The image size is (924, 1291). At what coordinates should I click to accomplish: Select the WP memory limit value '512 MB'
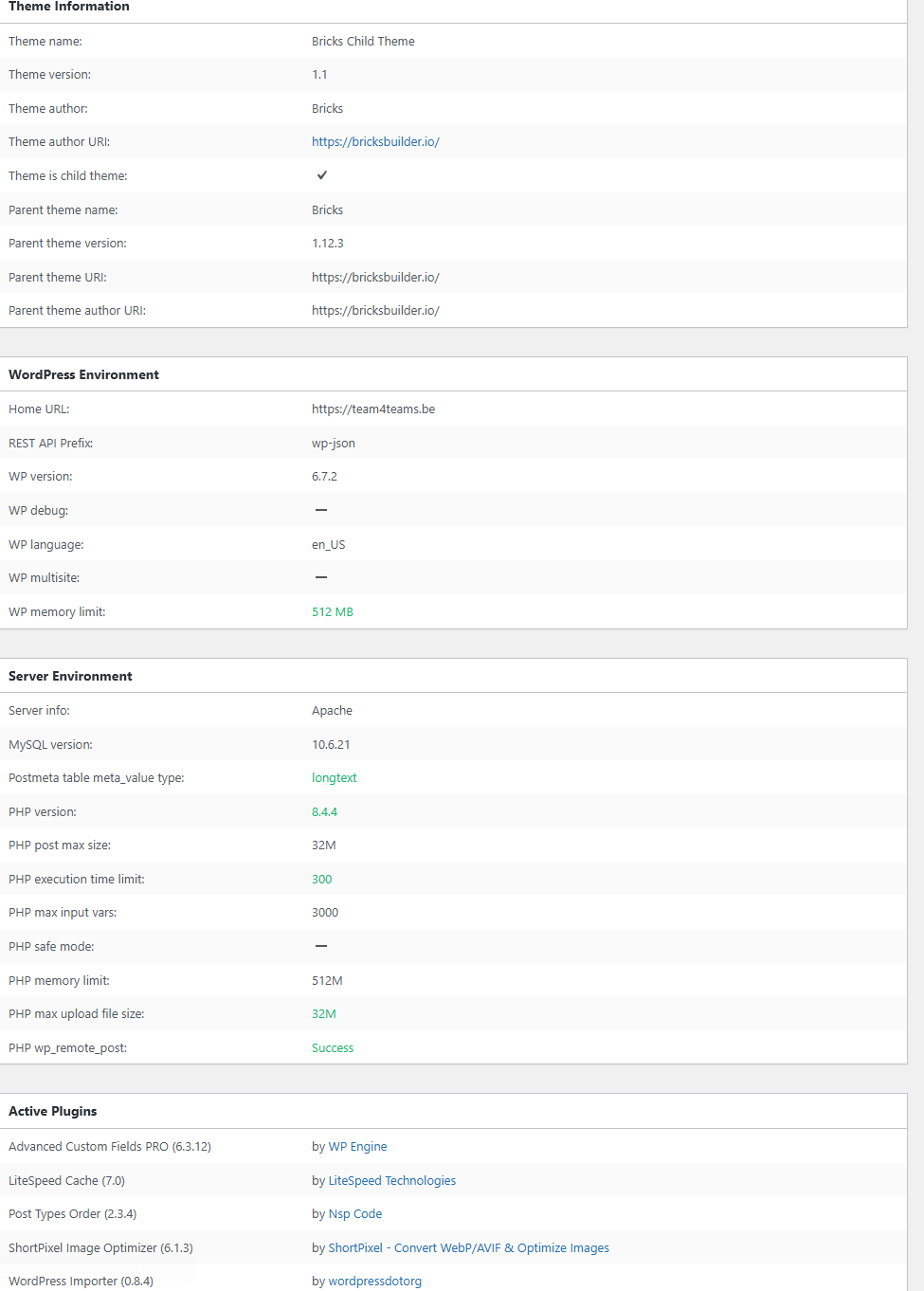click(x=333, y=612)
